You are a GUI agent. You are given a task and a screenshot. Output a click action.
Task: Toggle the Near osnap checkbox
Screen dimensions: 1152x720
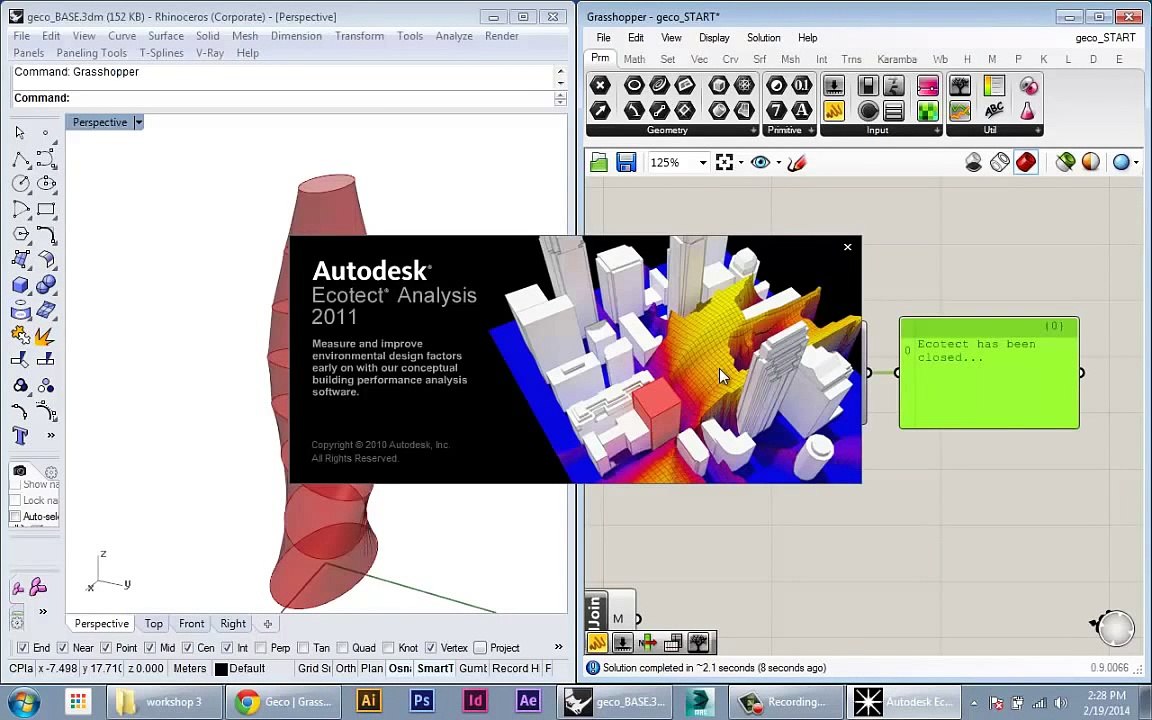point(62,647)
